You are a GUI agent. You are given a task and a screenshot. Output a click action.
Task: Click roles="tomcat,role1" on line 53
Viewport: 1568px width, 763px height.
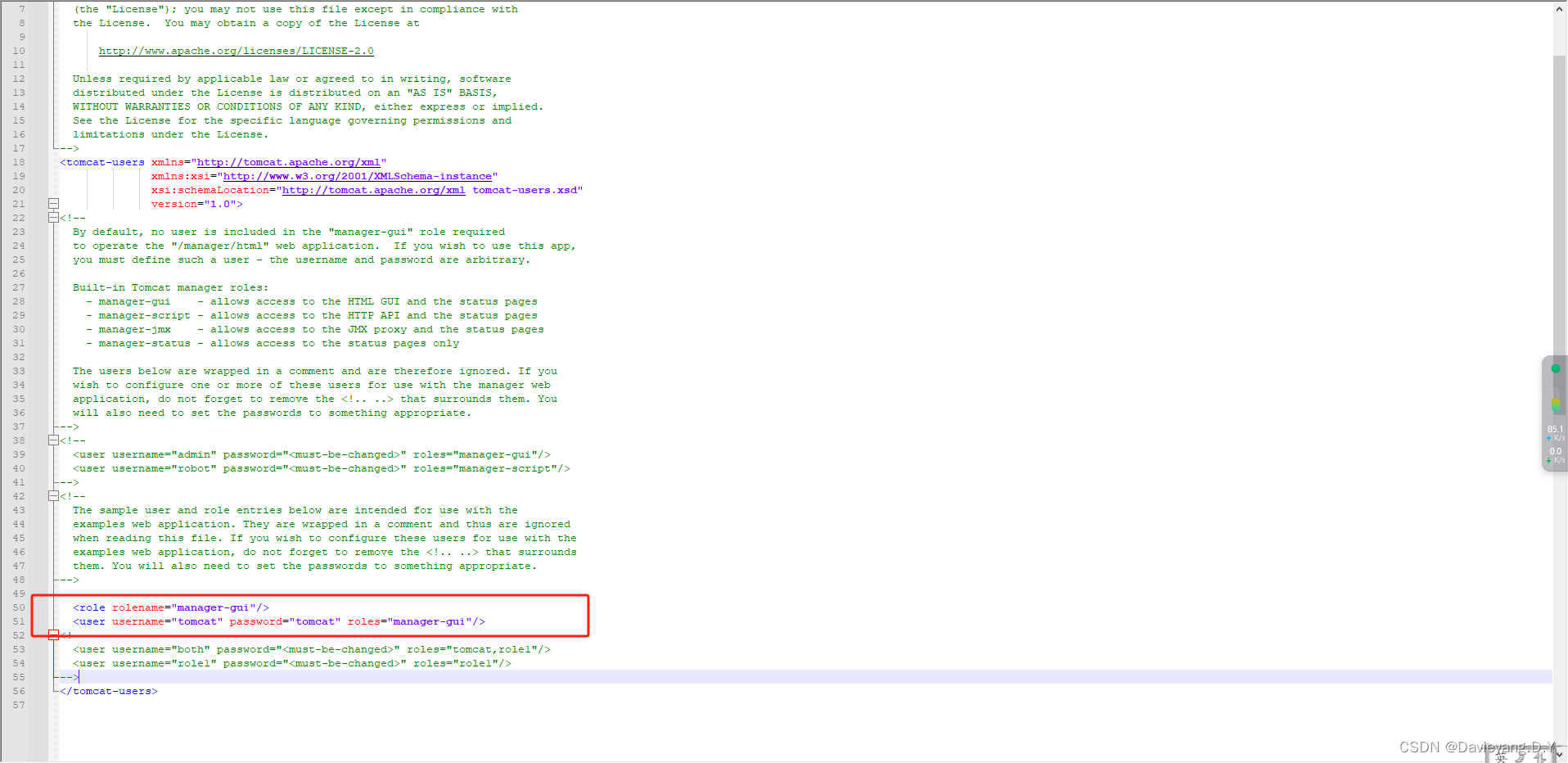pos(472,649)
